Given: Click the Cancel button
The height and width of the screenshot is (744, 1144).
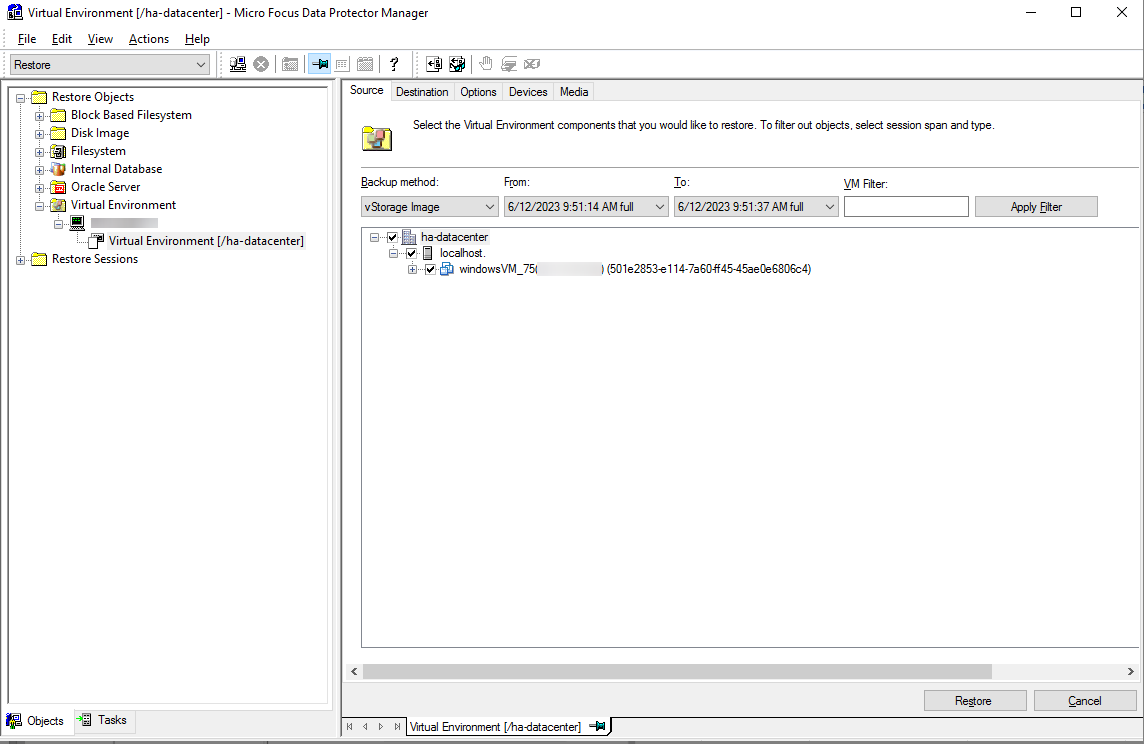Looking at the screenshot, I should click(1085, 700).
